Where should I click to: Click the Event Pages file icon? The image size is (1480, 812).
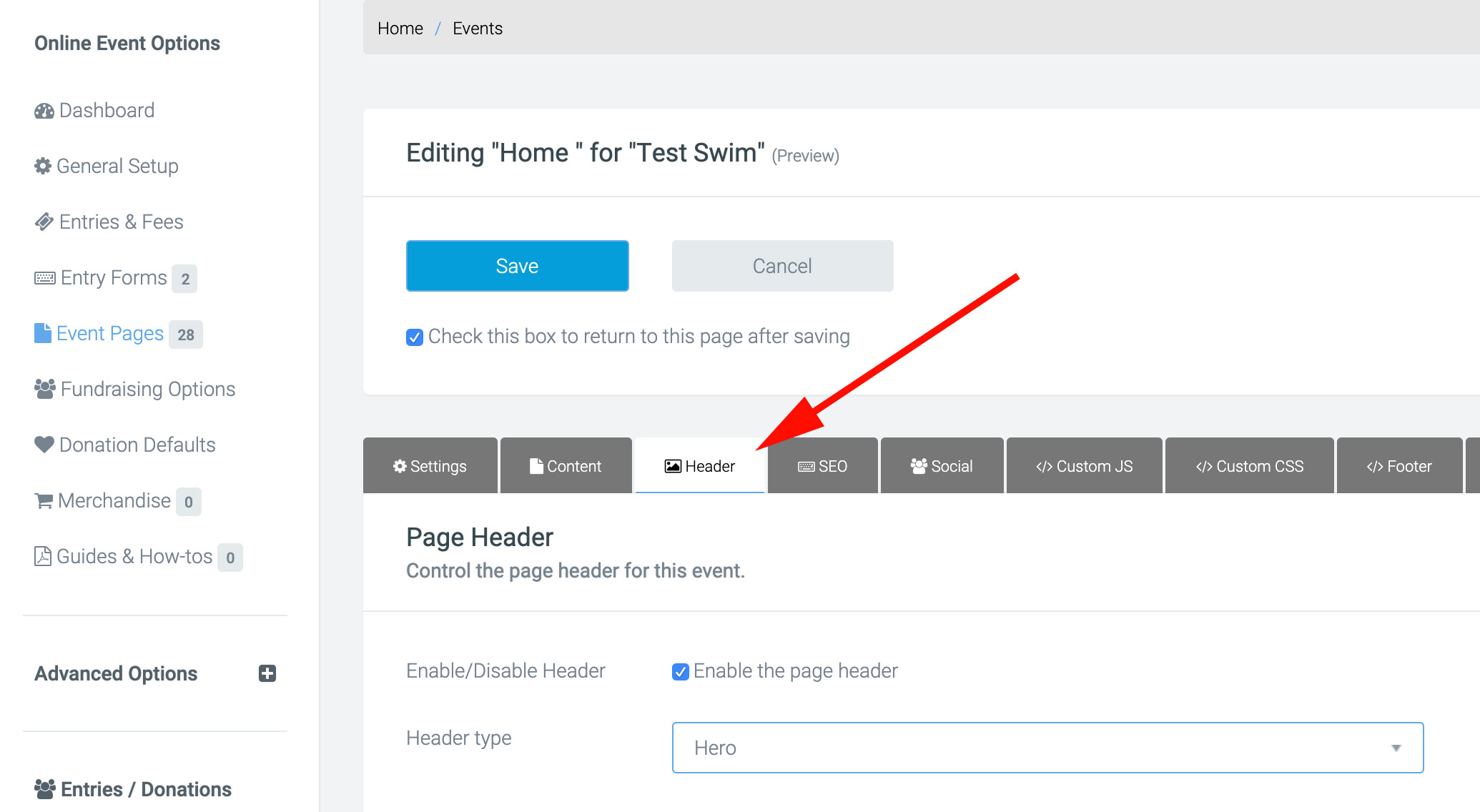point(43,333)
